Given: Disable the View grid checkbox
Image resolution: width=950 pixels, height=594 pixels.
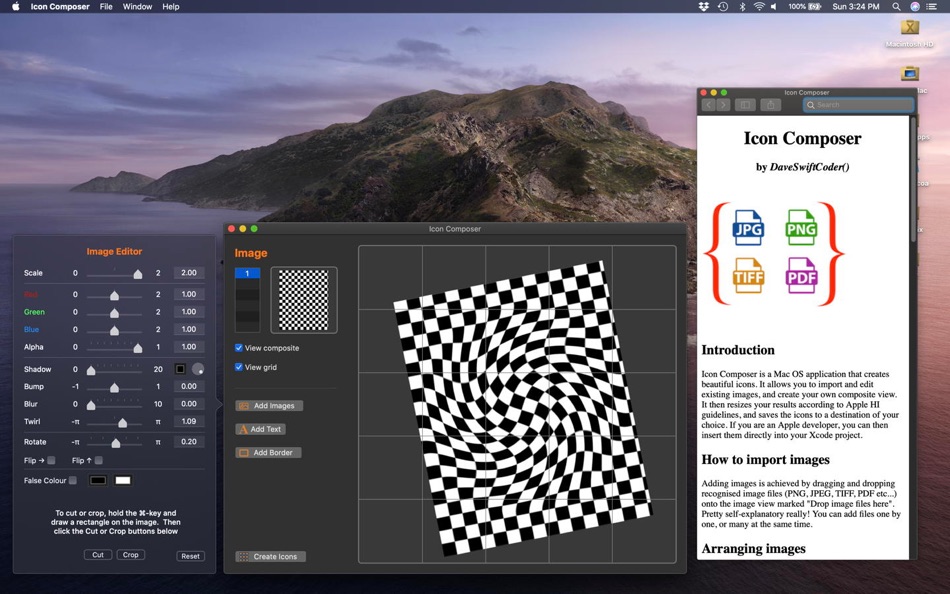Looking at the screenshot, I should pyautogui.click(x=239, y=367).
